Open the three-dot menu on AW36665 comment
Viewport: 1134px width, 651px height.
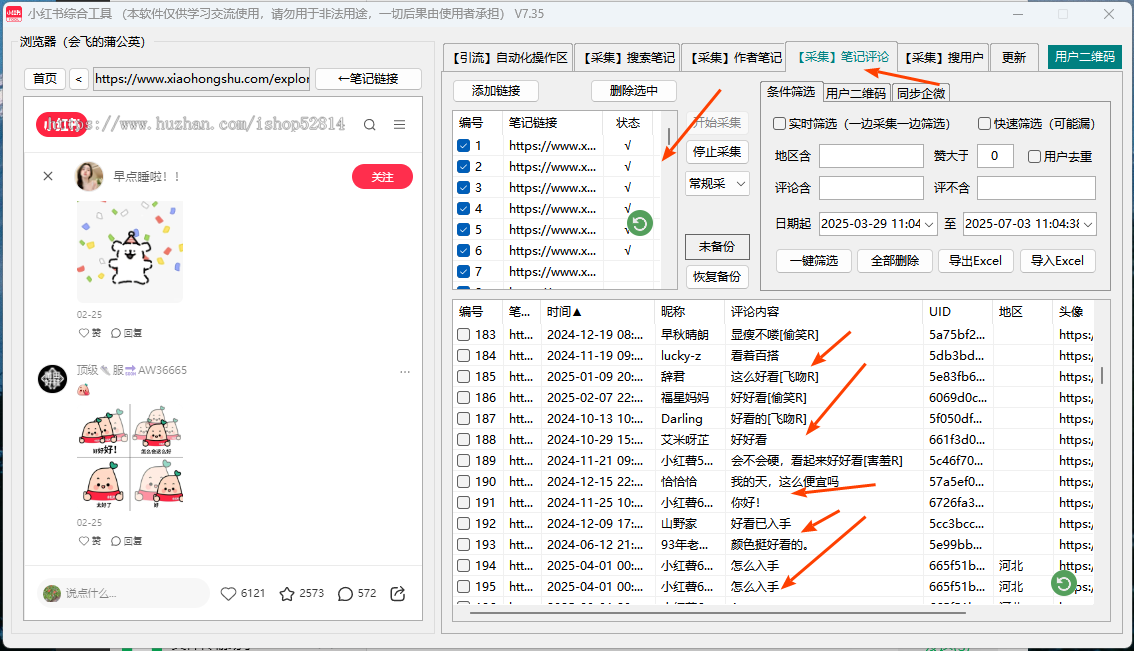click(x=405, y=371)
